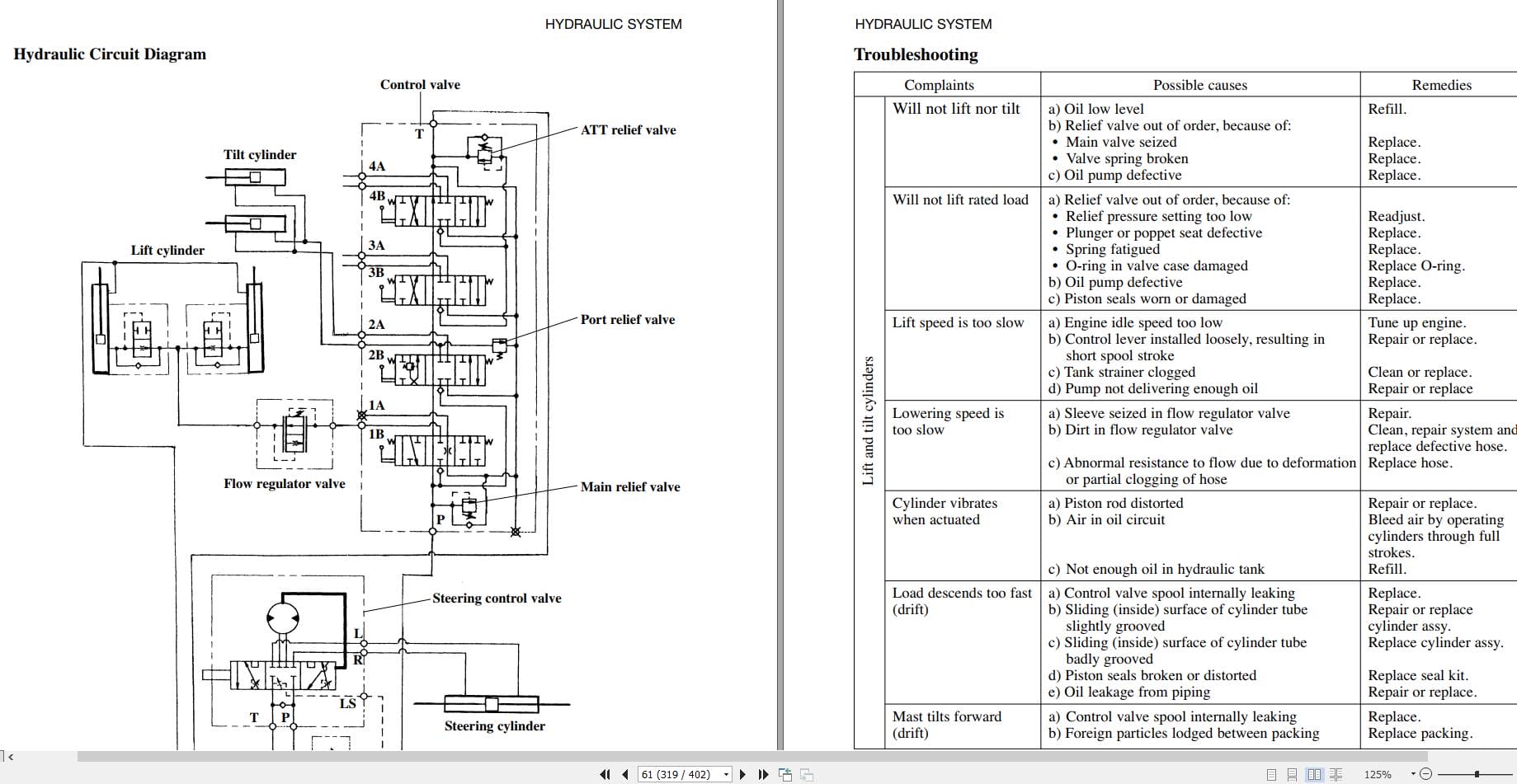Click the port label '1A' in diagram
1517x784 pixels.
(376, 405)
